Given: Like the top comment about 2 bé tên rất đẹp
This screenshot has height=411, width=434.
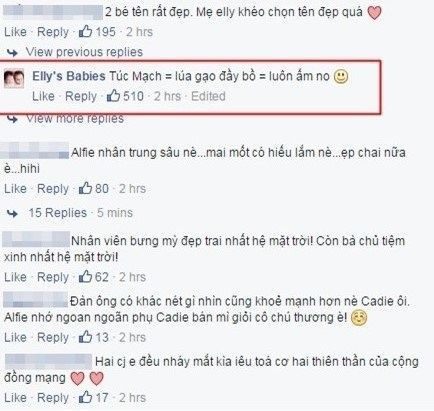Looking at the screenshot, I should [x=15, y=32].
